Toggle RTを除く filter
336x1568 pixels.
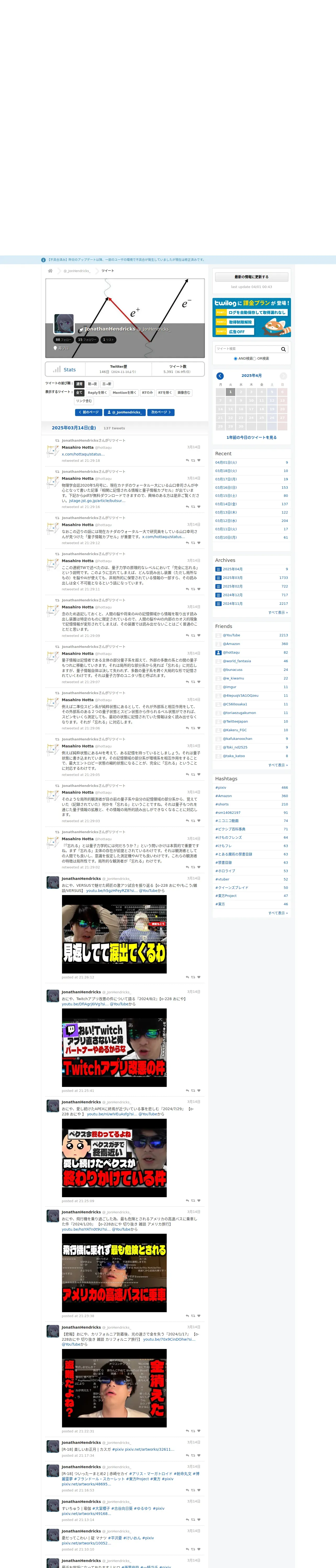click(165, 393)
